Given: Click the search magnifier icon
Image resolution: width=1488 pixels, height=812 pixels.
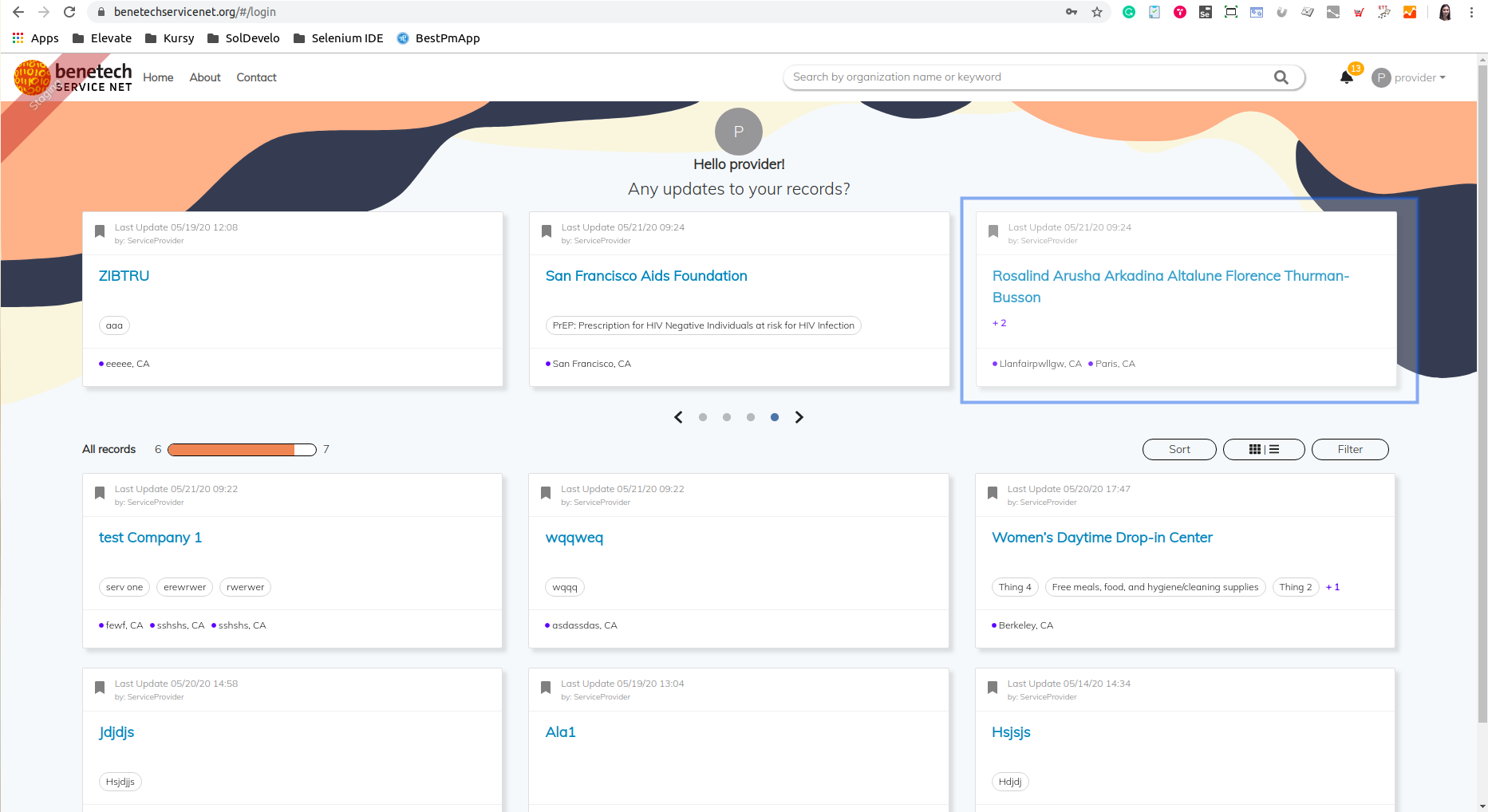Looking at the screenshot, I should point(1281,77).
